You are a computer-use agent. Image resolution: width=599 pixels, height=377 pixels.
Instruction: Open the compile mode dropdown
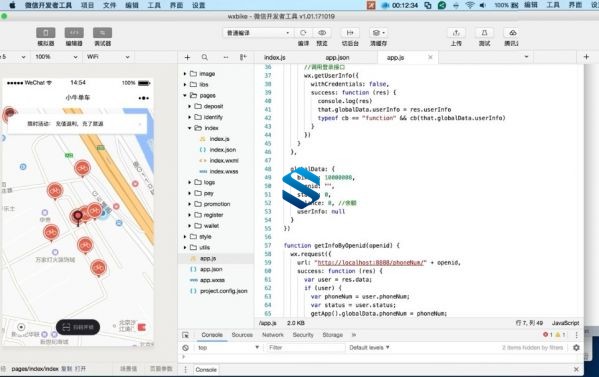[258, 33]
